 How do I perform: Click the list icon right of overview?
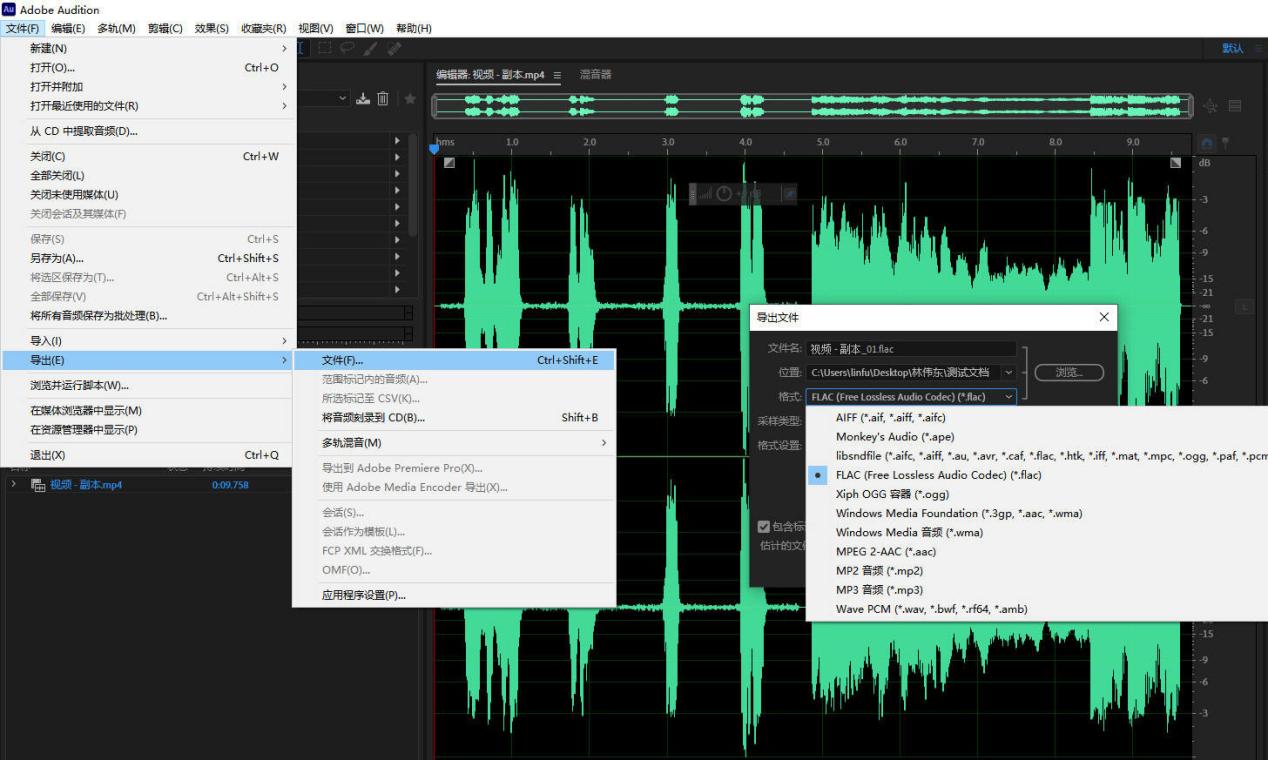1235,106
